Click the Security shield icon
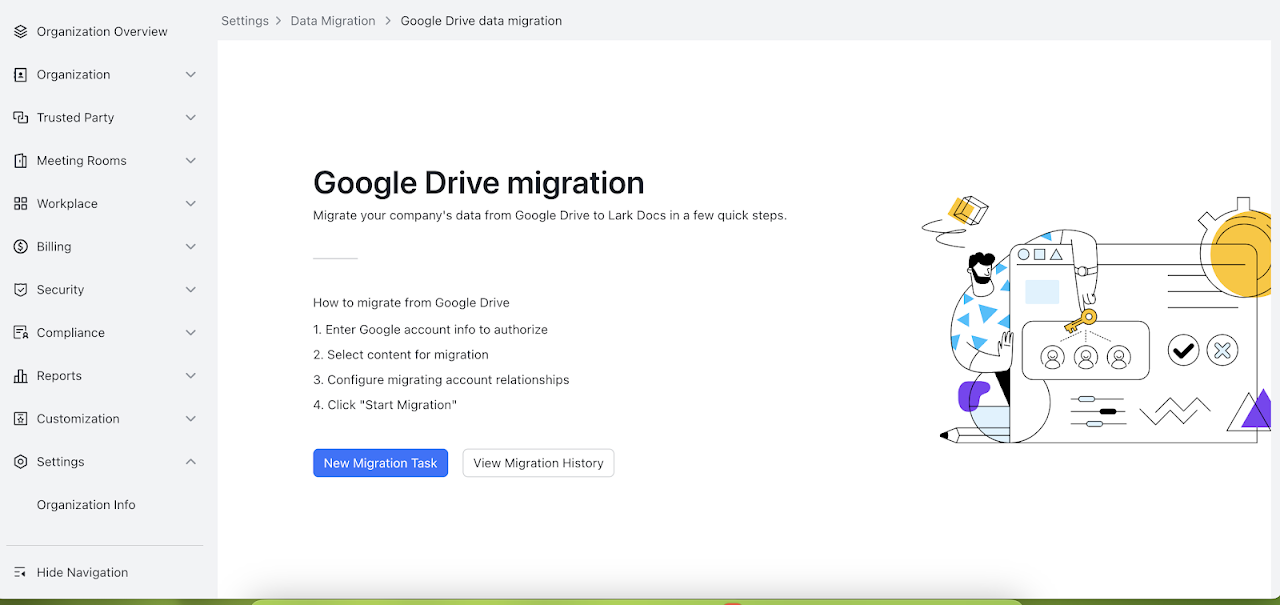Screen dimensions: 1280x605 [x=20, y=290]
